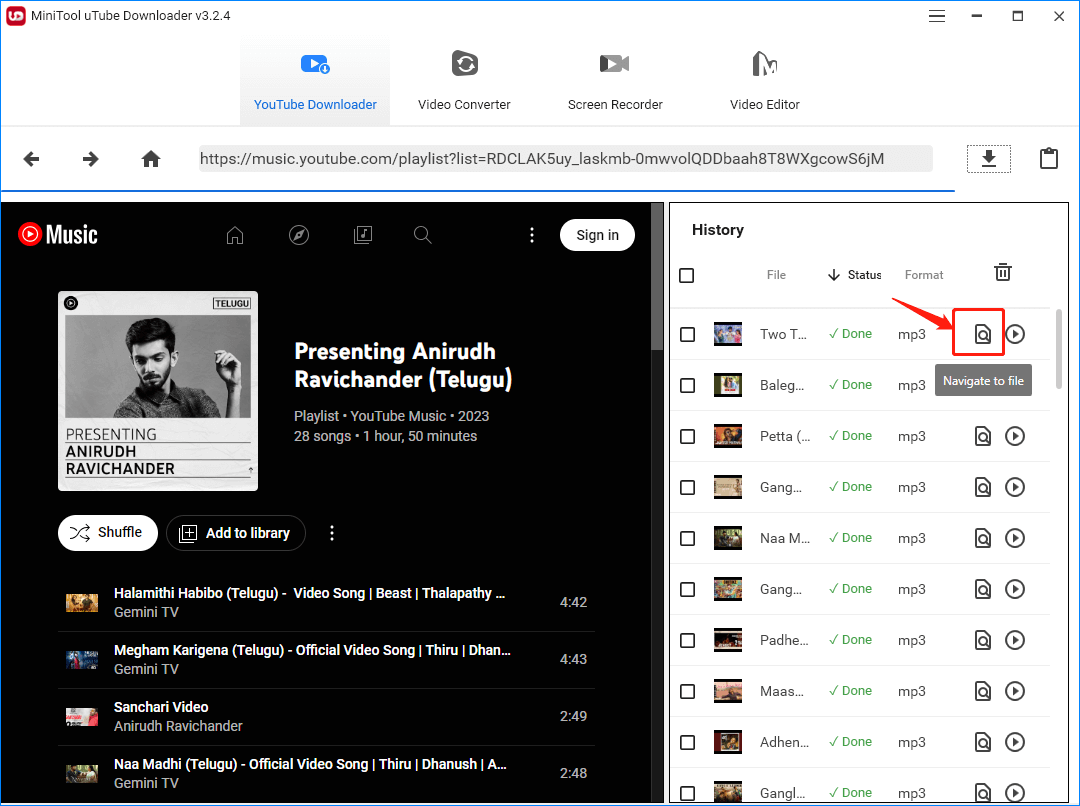
Task: Click the File column header
Action: [776, 275]
